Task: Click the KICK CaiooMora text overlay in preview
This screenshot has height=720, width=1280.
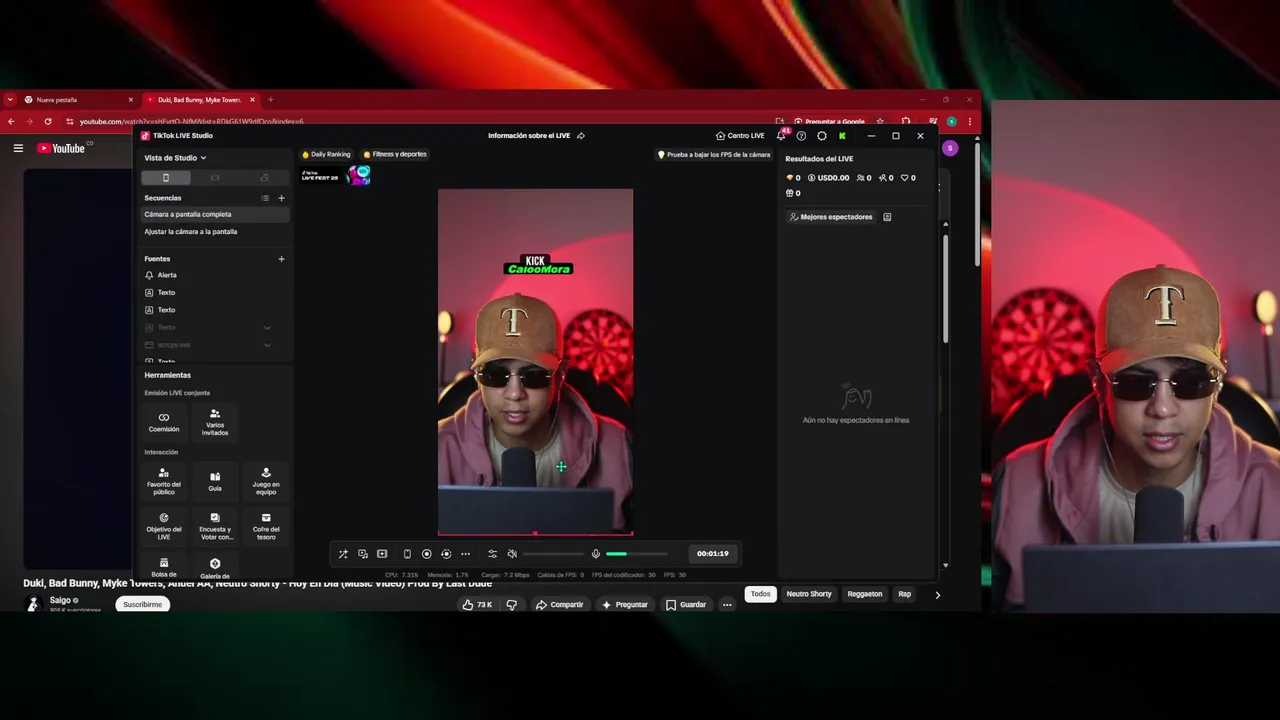Action: point(538,265)
